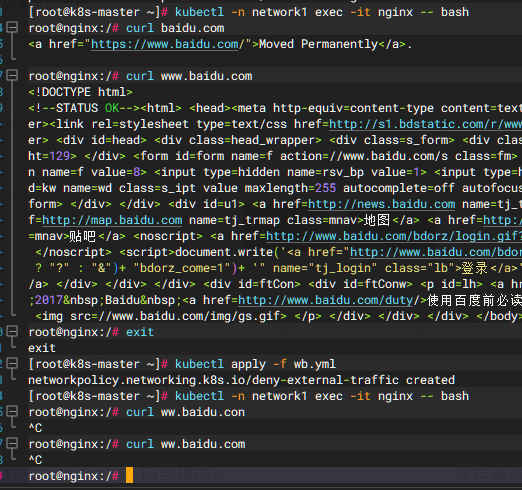522x490 pixels.
Task: Click 'kubectl -n network1 exec' in the top line
Action: (x=259, y=12)
